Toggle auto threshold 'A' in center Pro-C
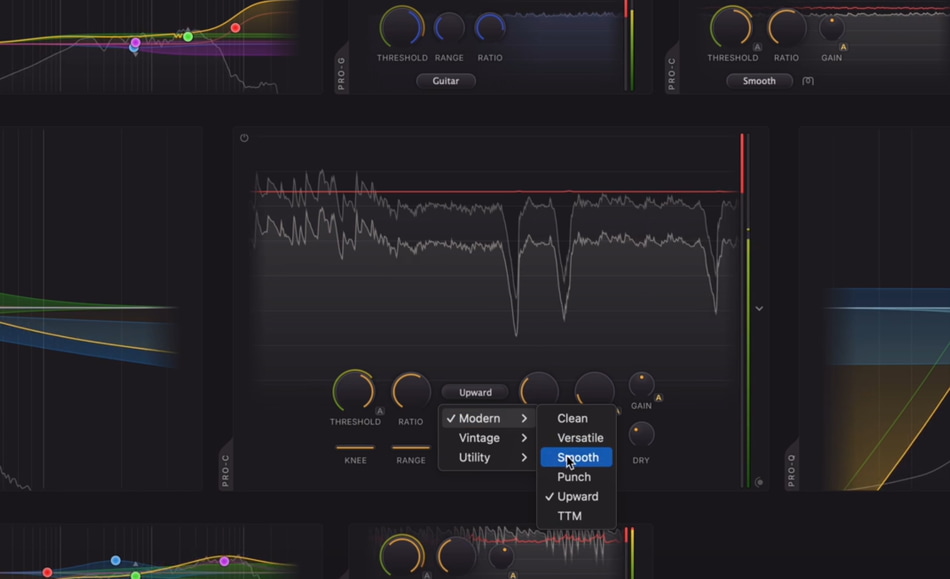Screen dimensions: 950x579 (380, 411)
